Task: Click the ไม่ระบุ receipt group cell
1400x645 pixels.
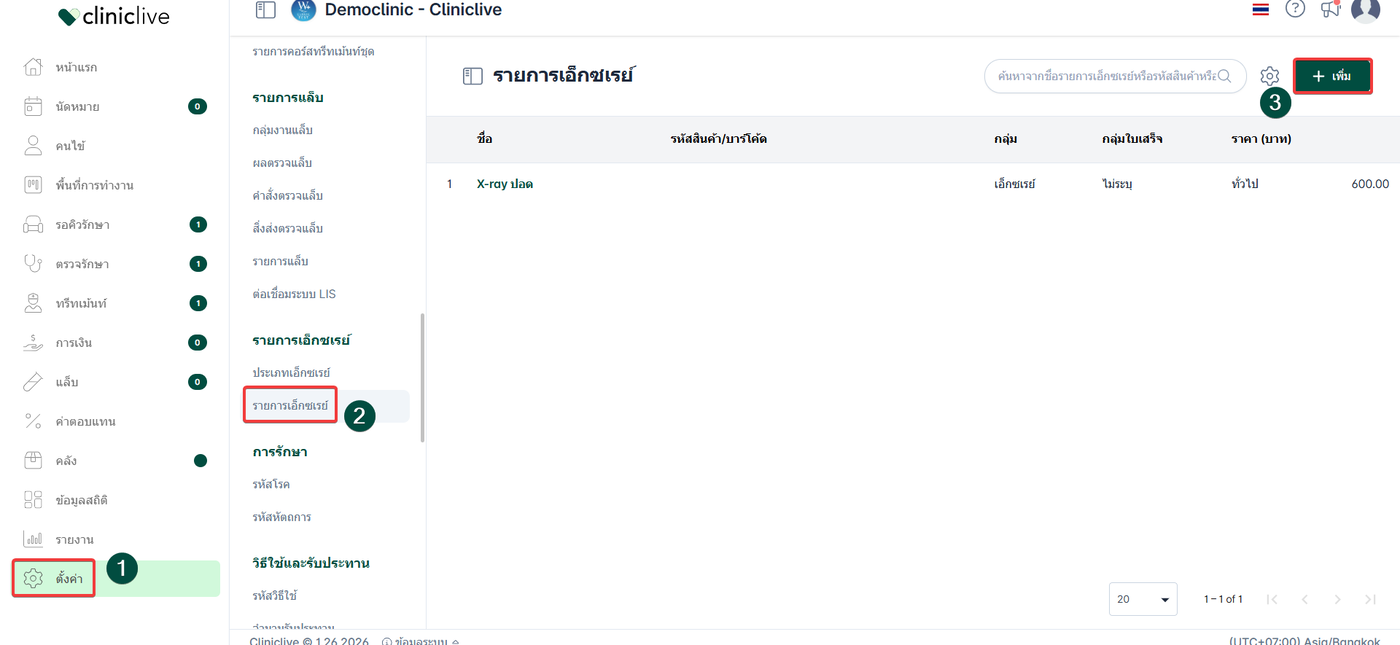Action: pyautogui.click(x=1116, y=184)
